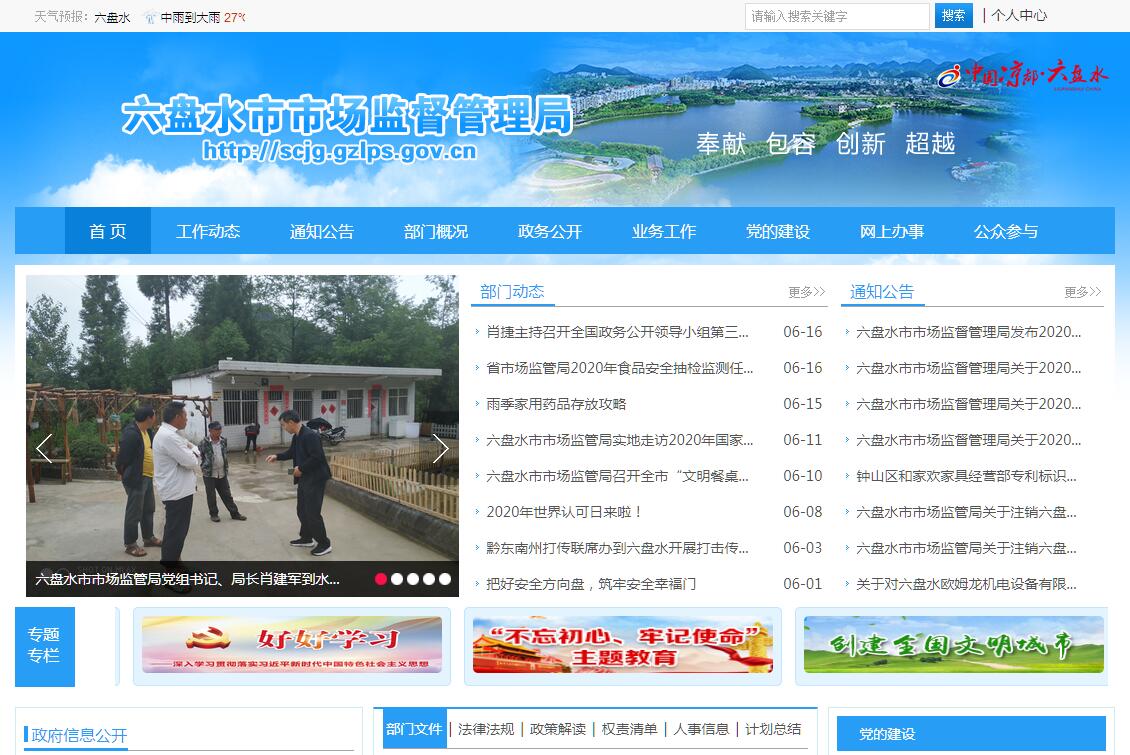Click the previous slide arrow on carousel
1130x755 pixels.
(43, 449)
